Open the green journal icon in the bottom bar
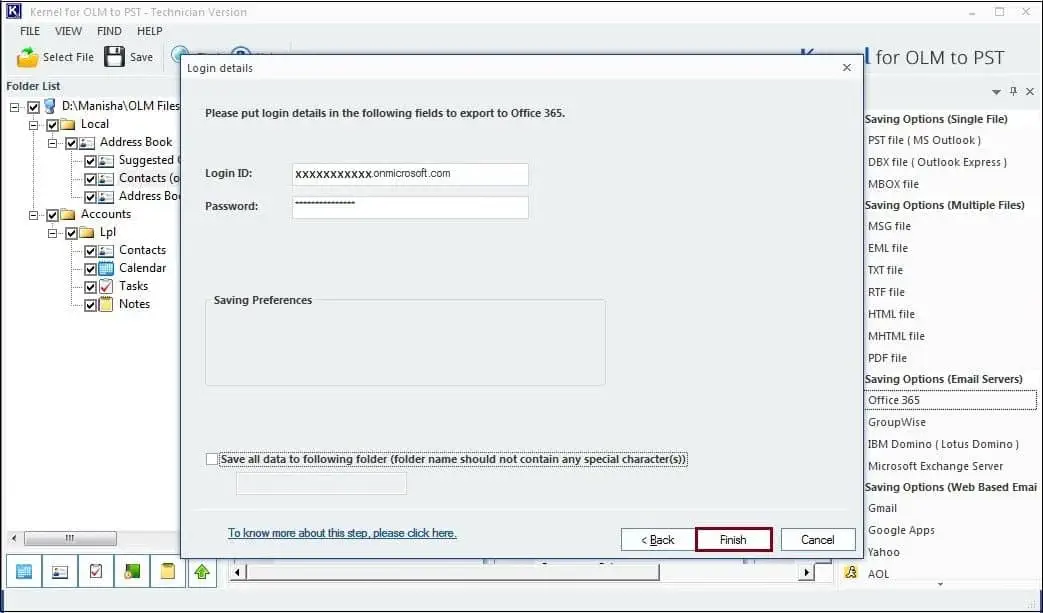 point(132,571)
